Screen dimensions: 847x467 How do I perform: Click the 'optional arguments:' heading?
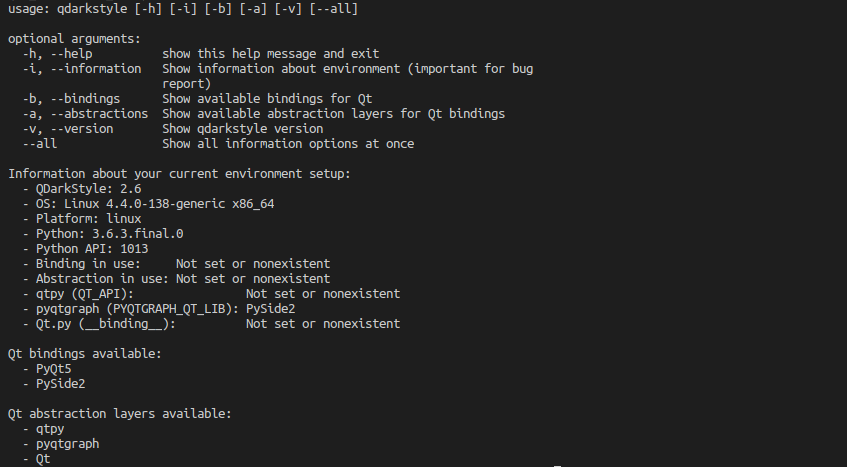click(74, 39)
